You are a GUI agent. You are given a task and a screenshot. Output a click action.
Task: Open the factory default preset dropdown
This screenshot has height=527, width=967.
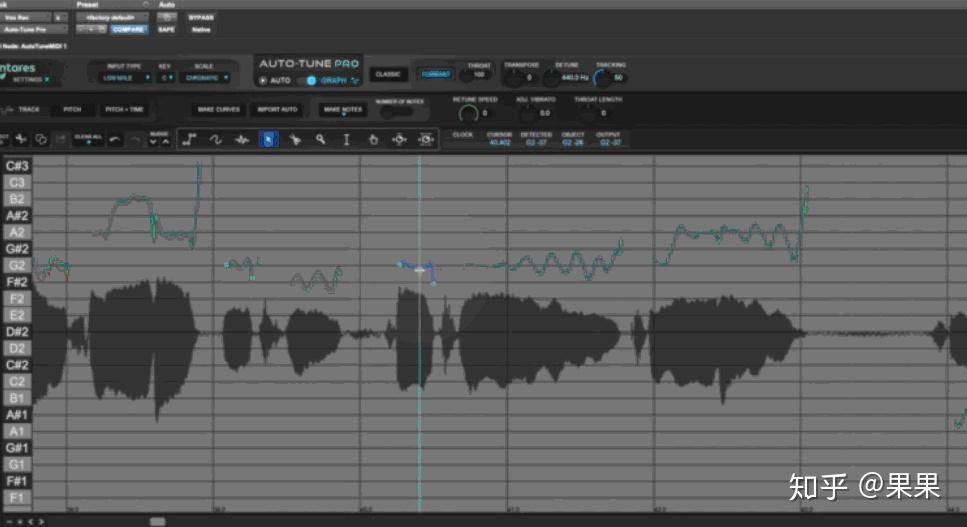pos(112,18)
